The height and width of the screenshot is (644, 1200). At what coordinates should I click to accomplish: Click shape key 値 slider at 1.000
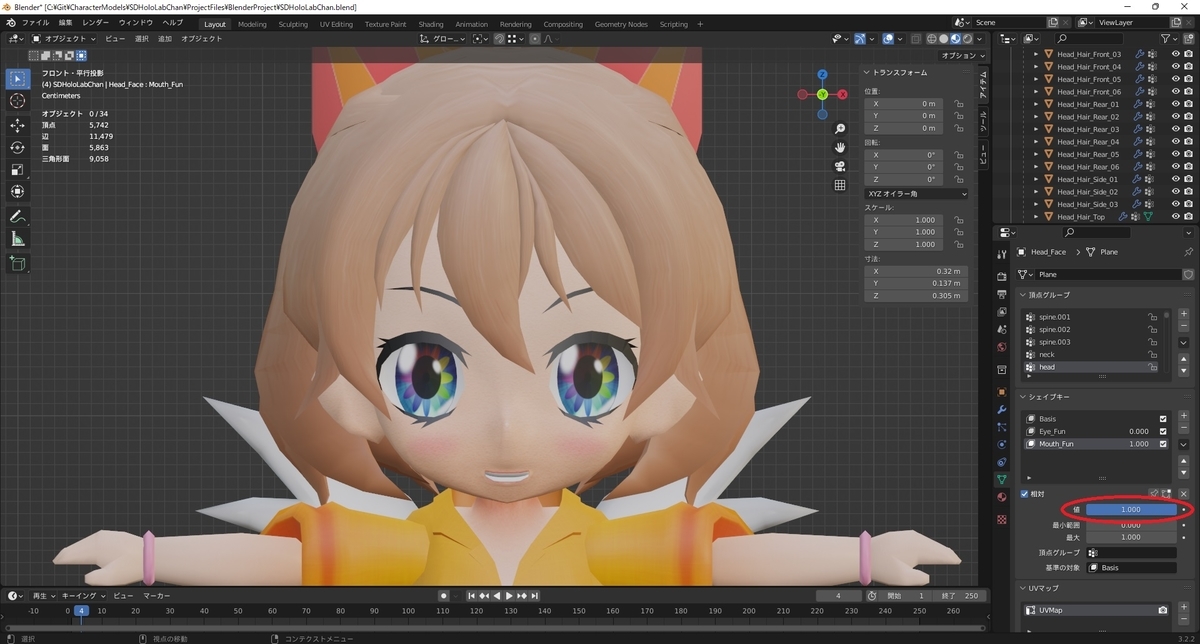(1131, 509)
